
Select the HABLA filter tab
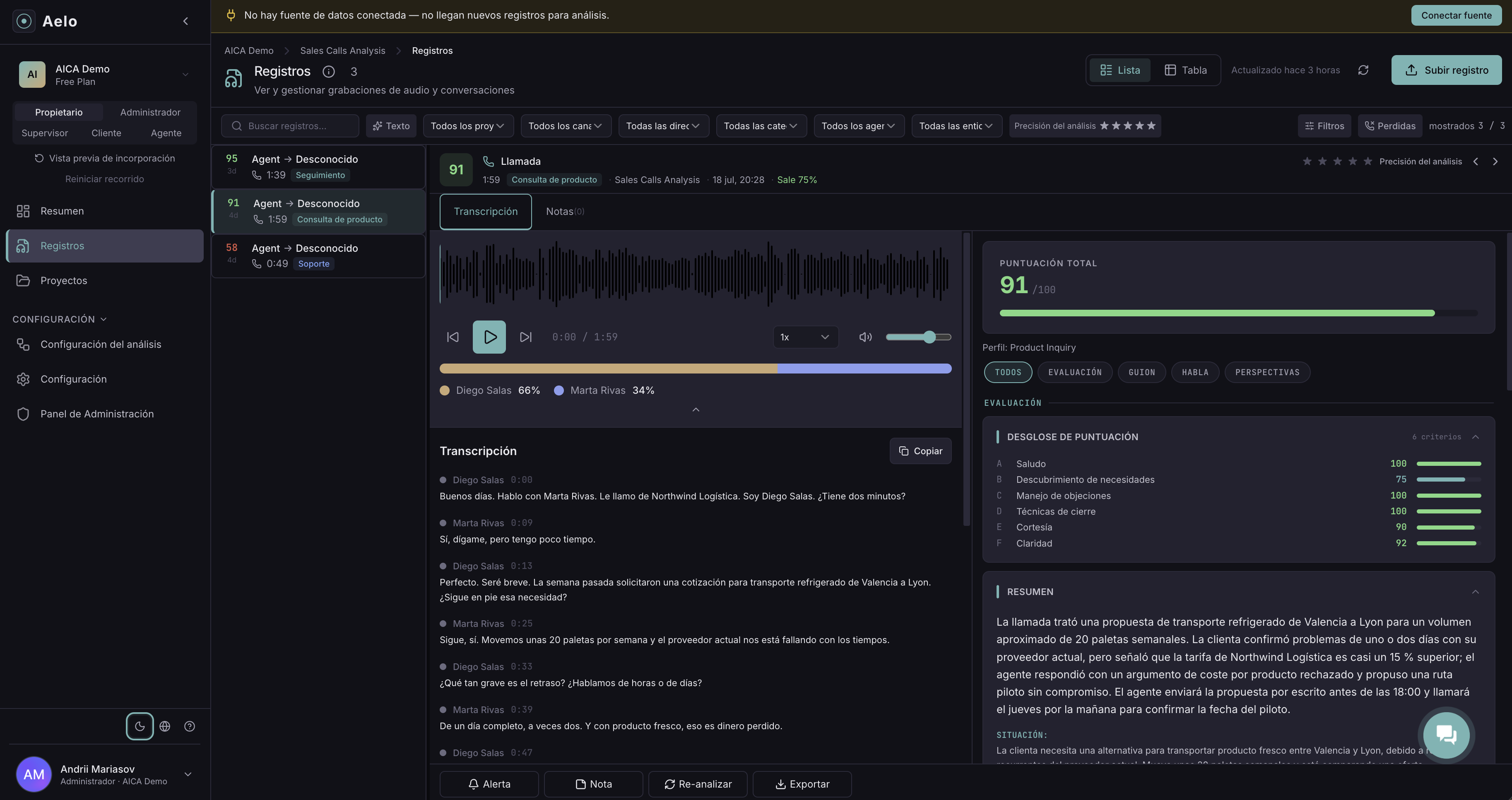click(1194, 372)
